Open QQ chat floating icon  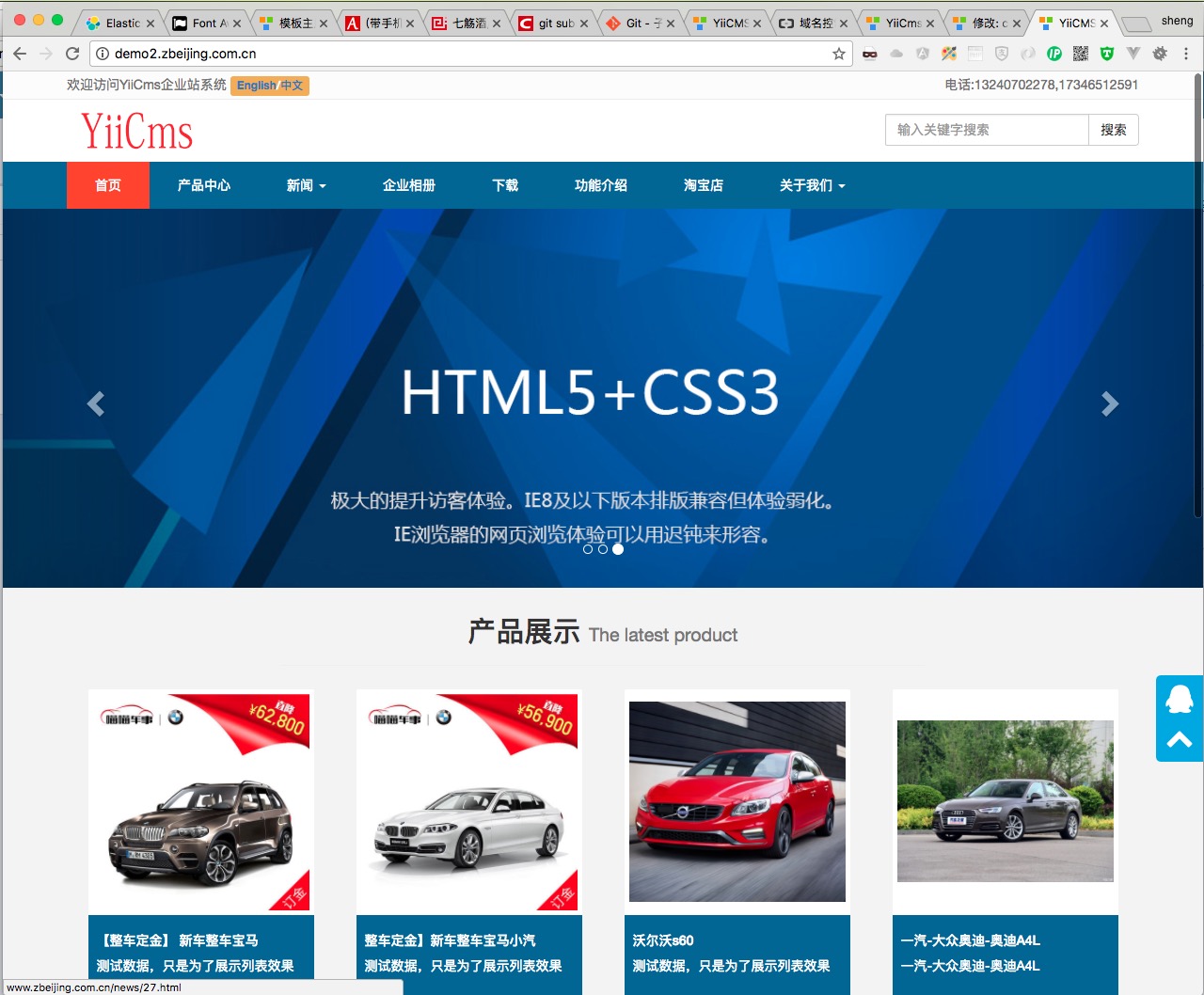[x=1180, y=699]
